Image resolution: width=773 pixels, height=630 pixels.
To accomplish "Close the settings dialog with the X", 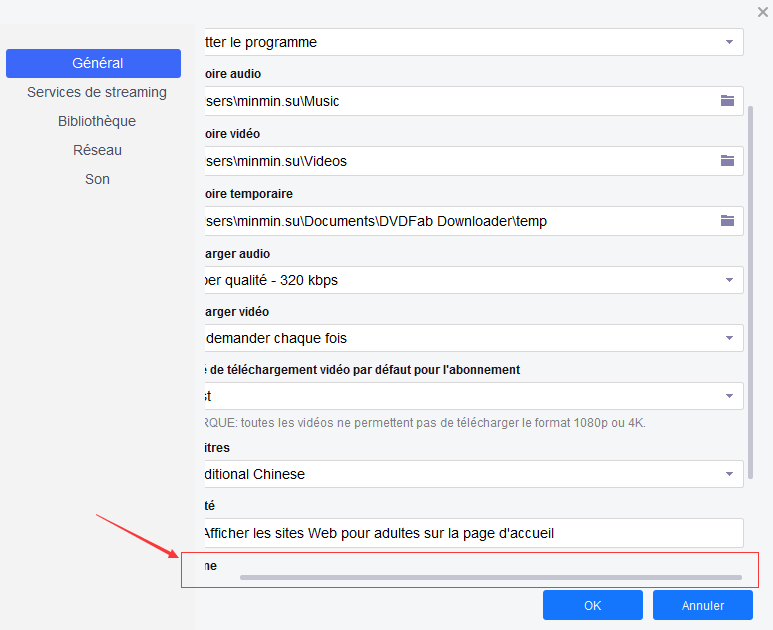I will point(763,11).
